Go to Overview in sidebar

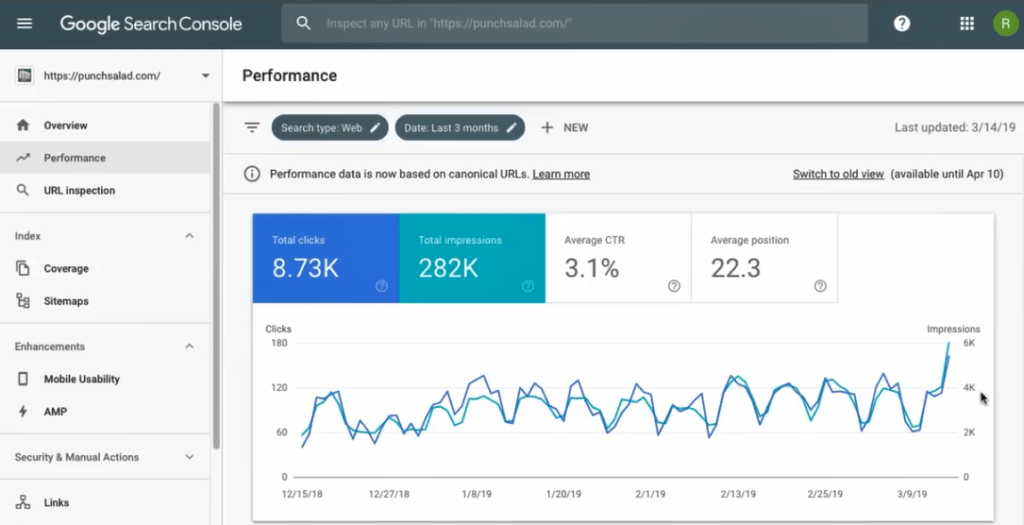click(x=105, y=125)
